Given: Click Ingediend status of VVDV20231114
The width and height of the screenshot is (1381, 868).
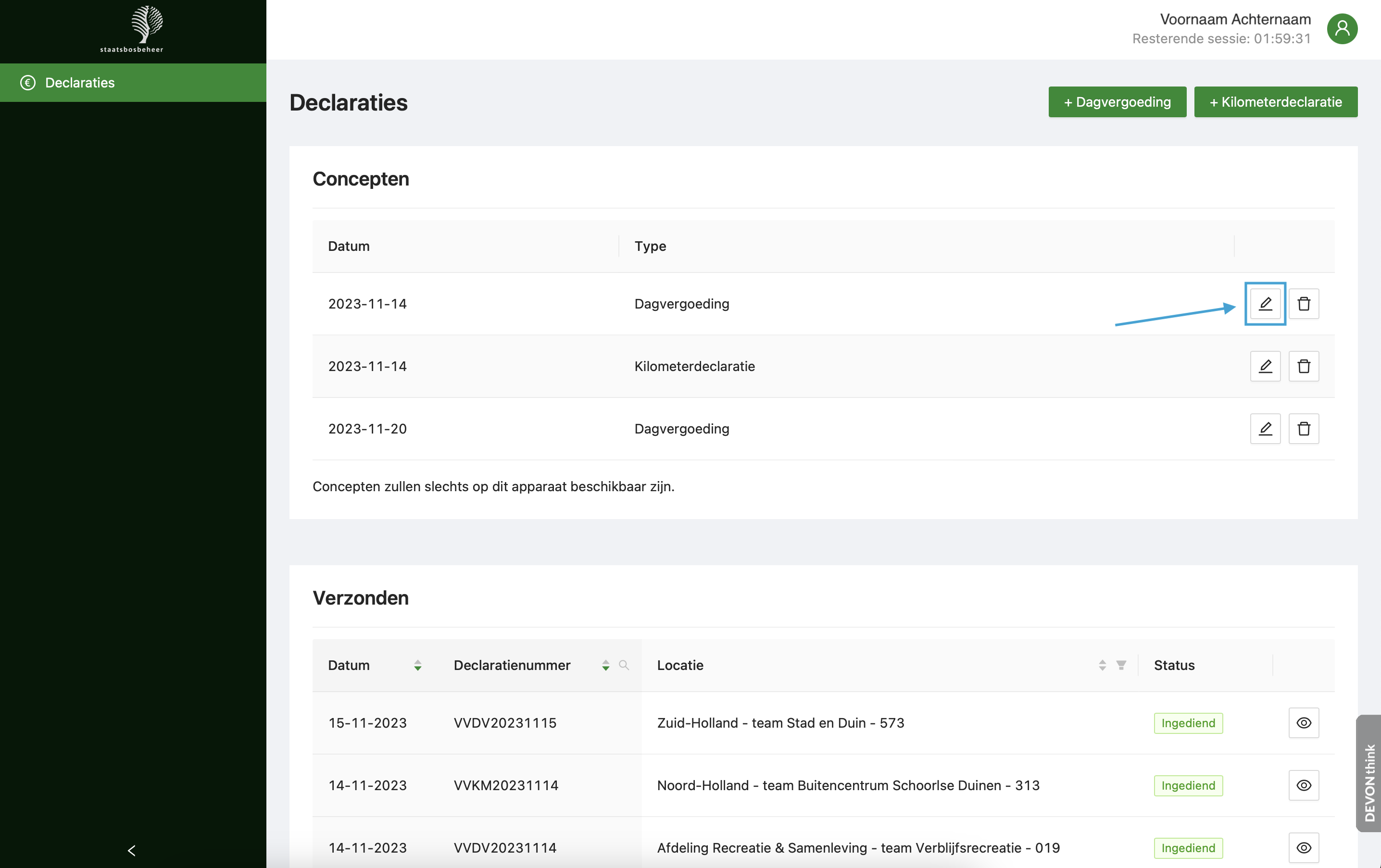Looking at the screenshot, I should (1188, 848).
